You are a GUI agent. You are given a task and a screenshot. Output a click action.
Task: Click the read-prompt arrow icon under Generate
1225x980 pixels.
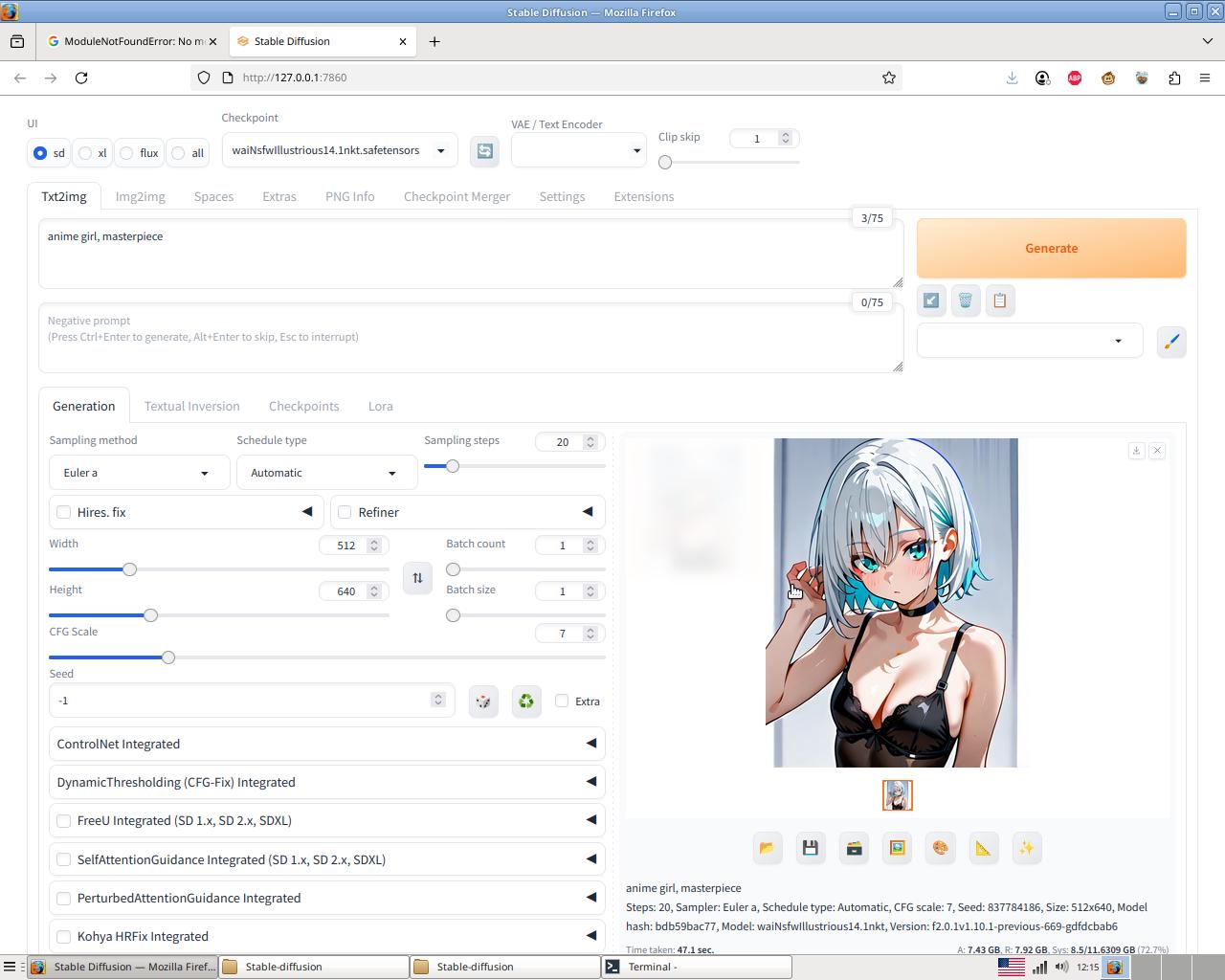(x=931, y=301)
